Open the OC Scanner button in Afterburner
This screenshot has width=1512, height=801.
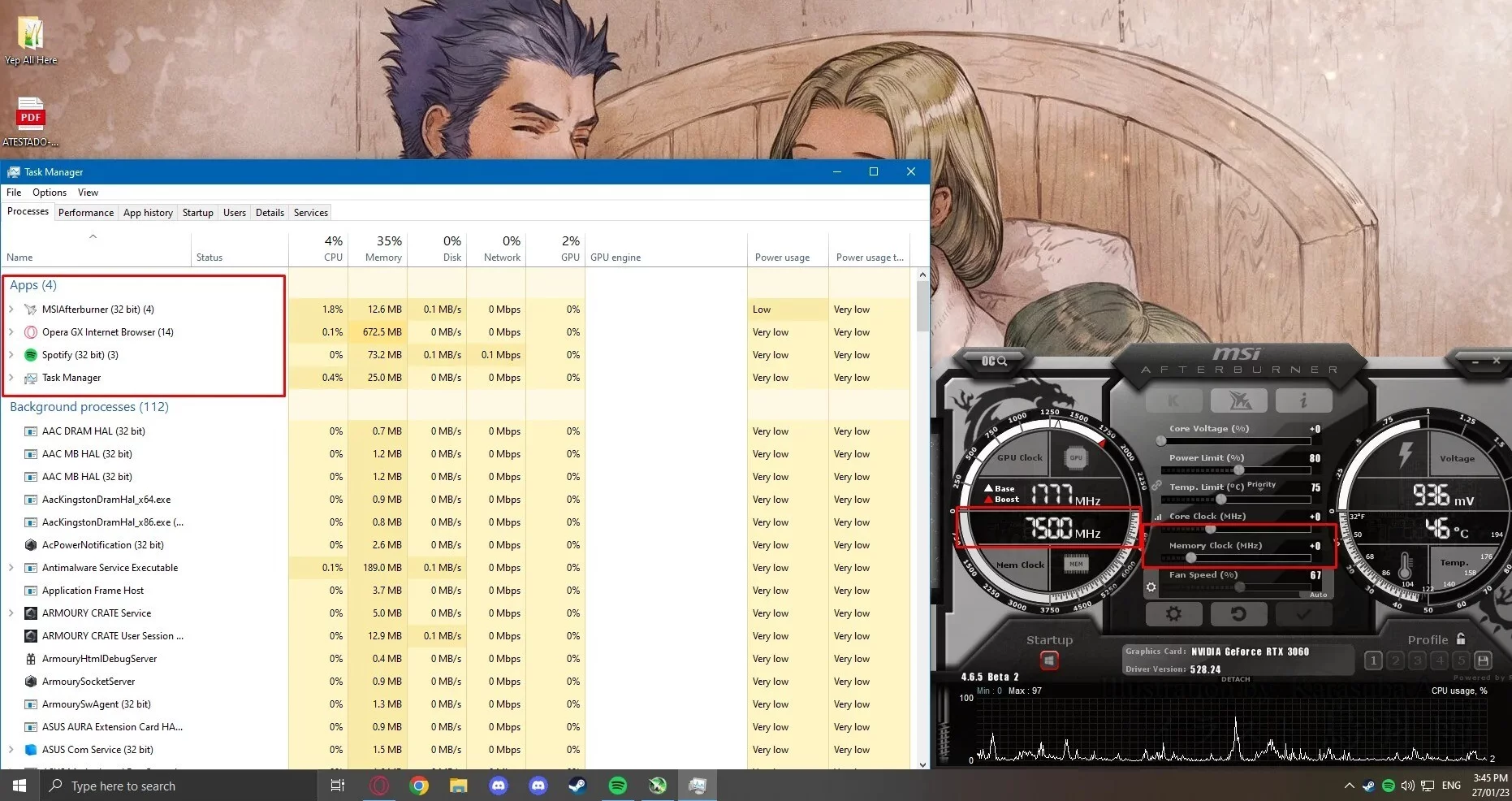[x=994, y=360]
